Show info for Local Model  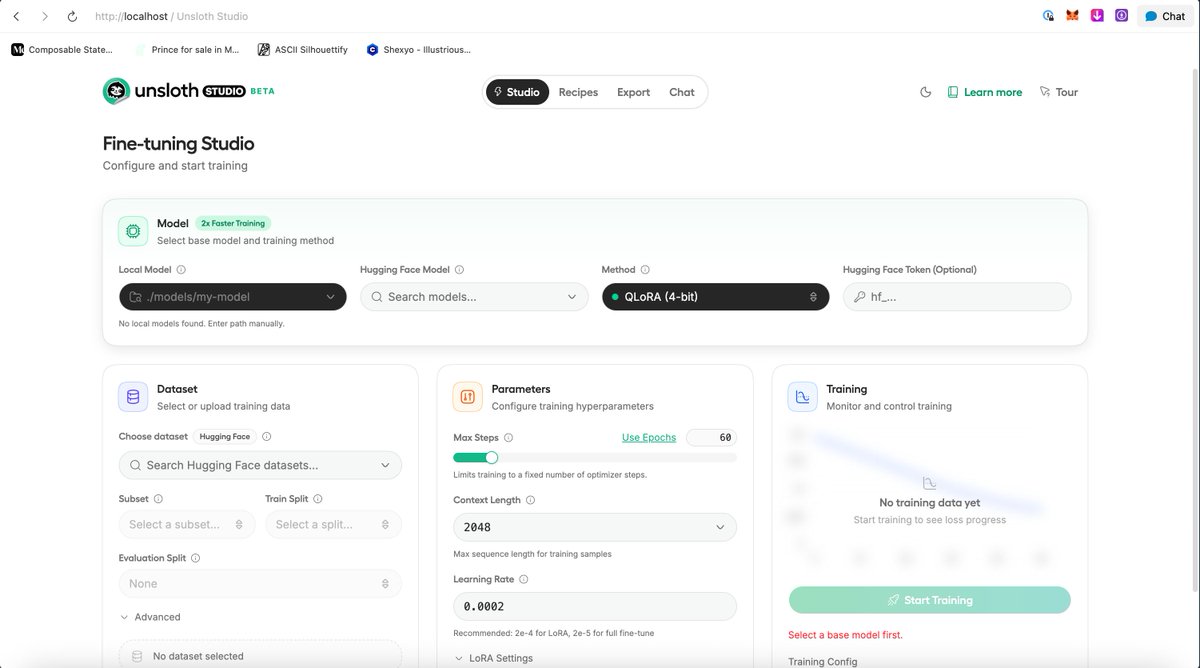click(x=181, y=269)
